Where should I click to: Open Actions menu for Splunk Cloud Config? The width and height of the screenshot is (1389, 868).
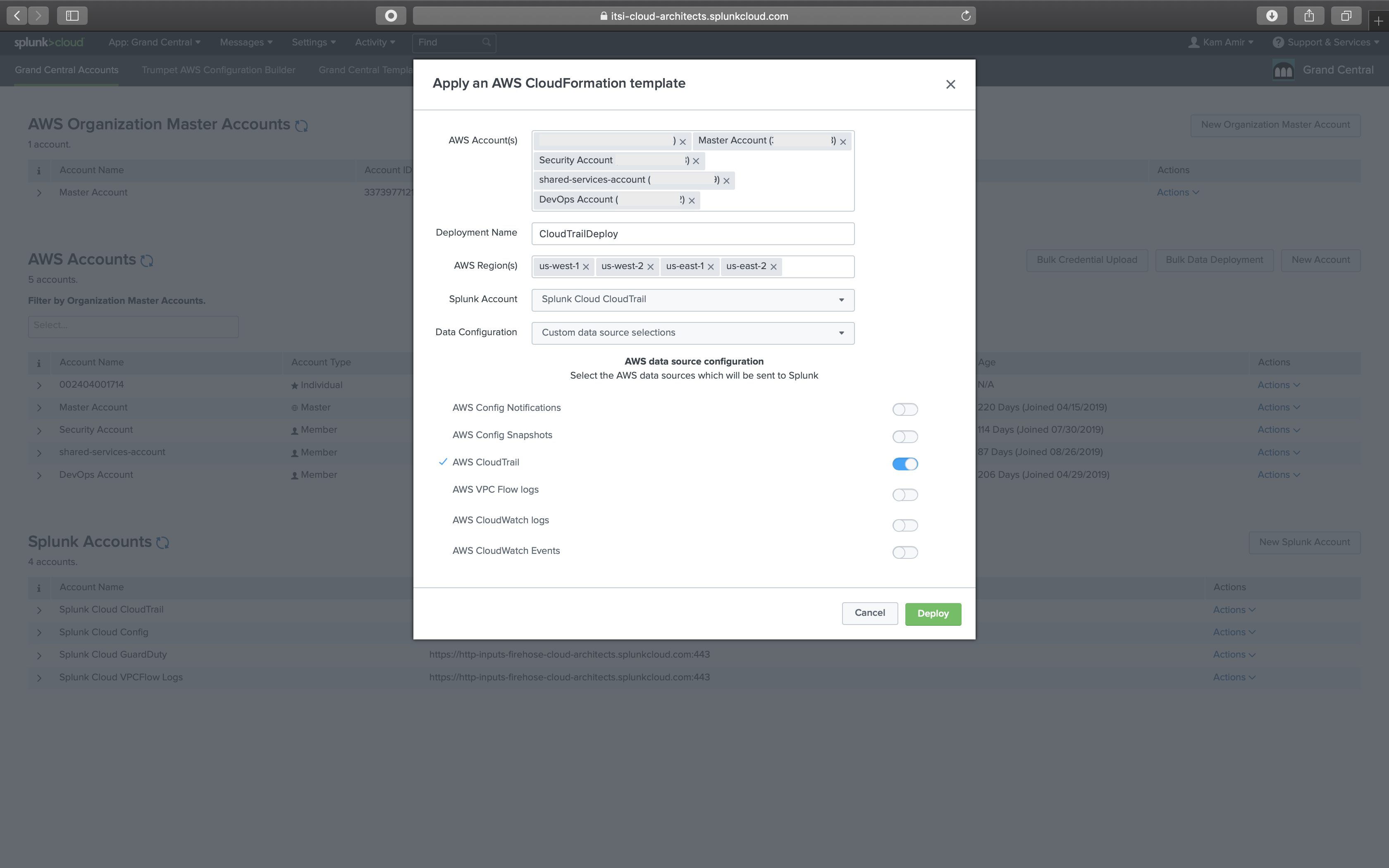point(1234,632)
